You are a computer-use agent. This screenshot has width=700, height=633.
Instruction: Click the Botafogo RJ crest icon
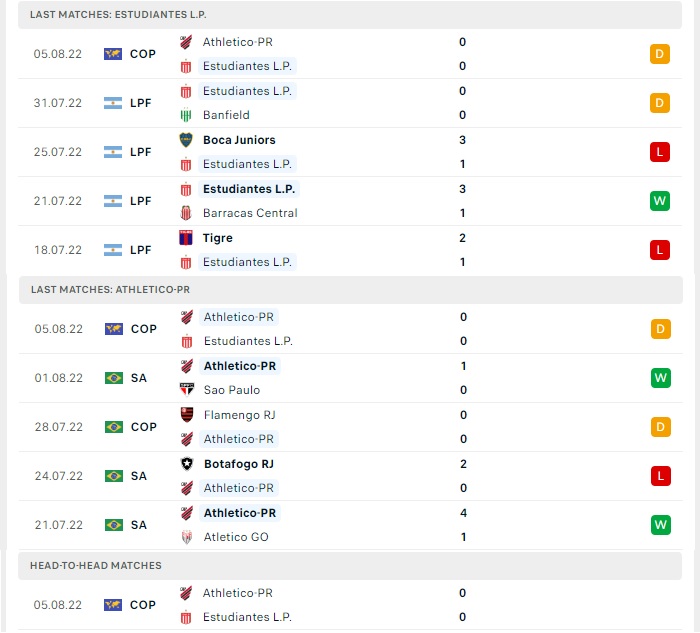point(187,464)
